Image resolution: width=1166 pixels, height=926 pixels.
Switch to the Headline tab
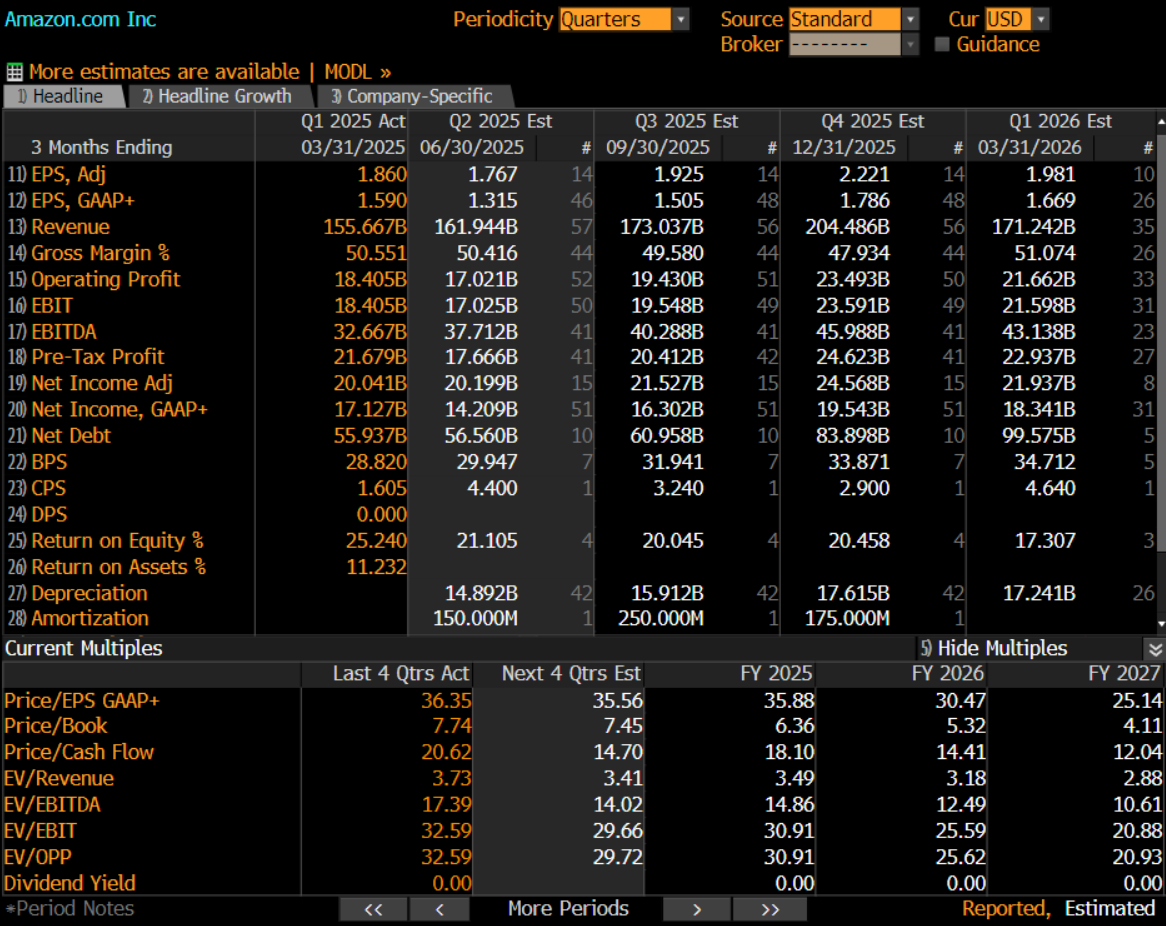62,97
